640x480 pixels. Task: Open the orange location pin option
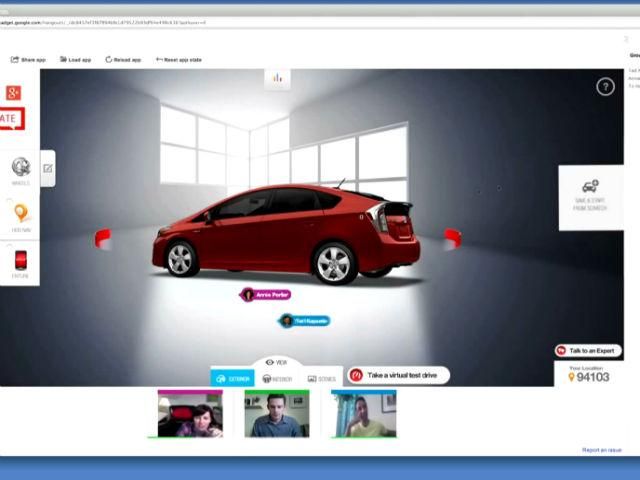click(21, 218)
